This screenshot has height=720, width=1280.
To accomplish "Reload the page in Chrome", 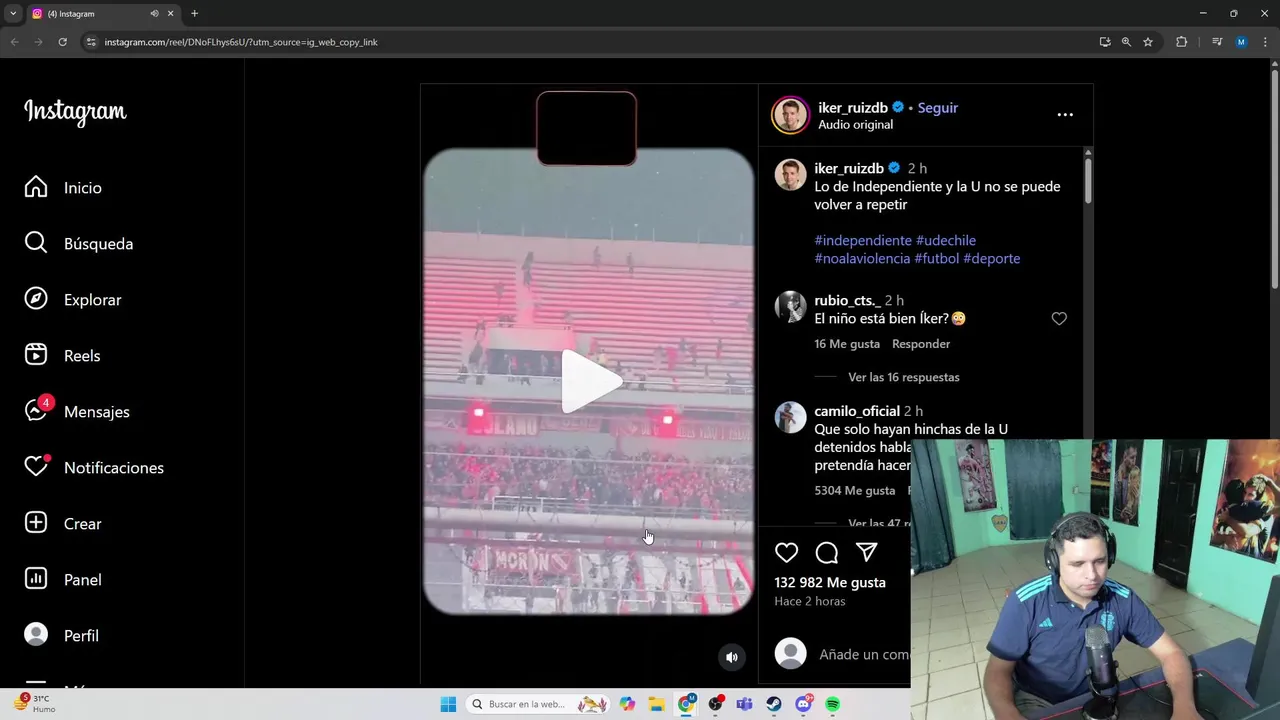I will click(62, 42).
